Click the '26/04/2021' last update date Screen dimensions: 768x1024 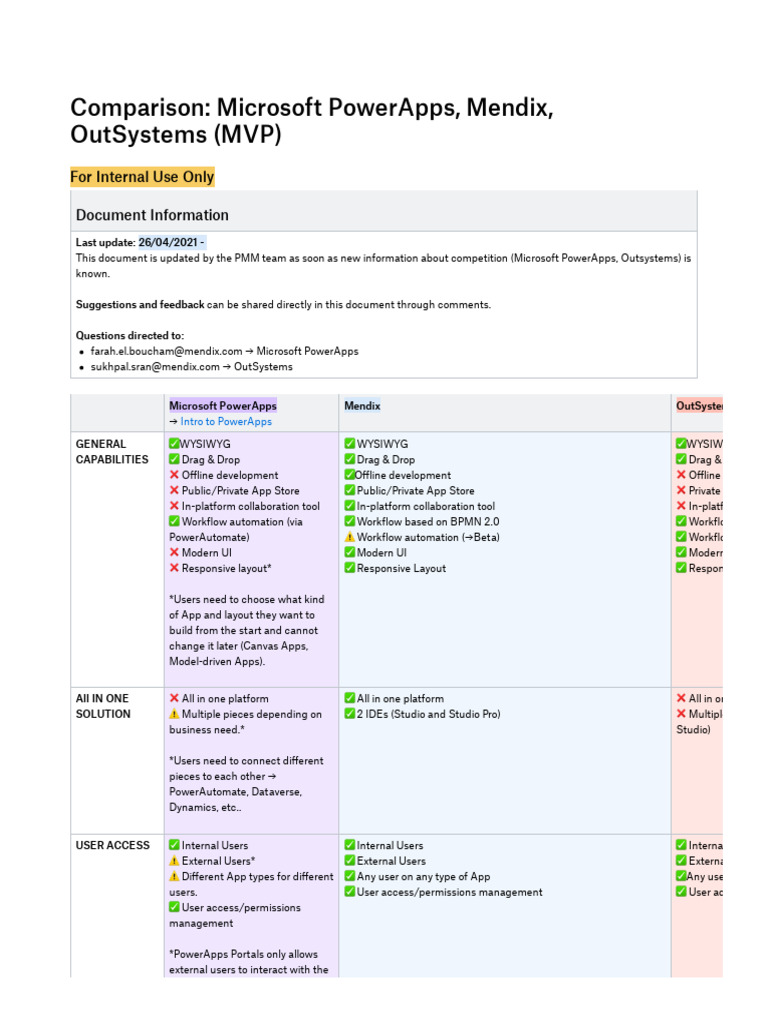(168, 242)
